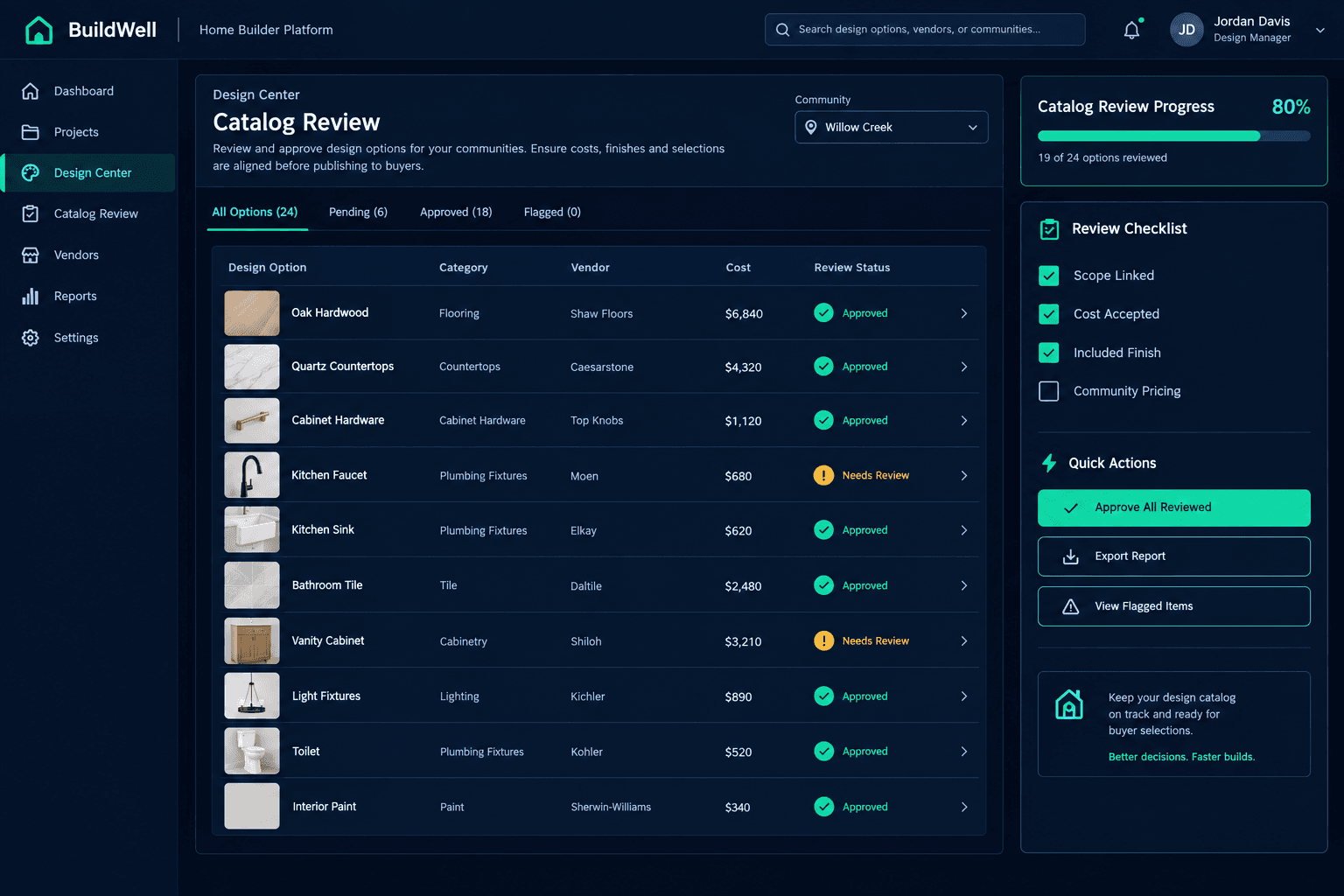Open the Kitchen Faucet thumbnail image
Image resolution: width=1344 pixels, height=896 pixels.
[252, 475]
